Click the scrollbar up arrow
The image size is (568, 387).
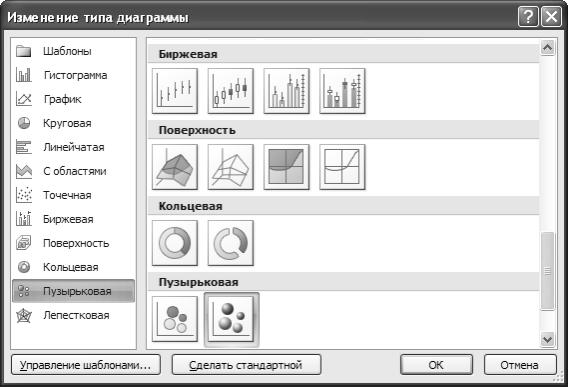click(x=547, y=47)
